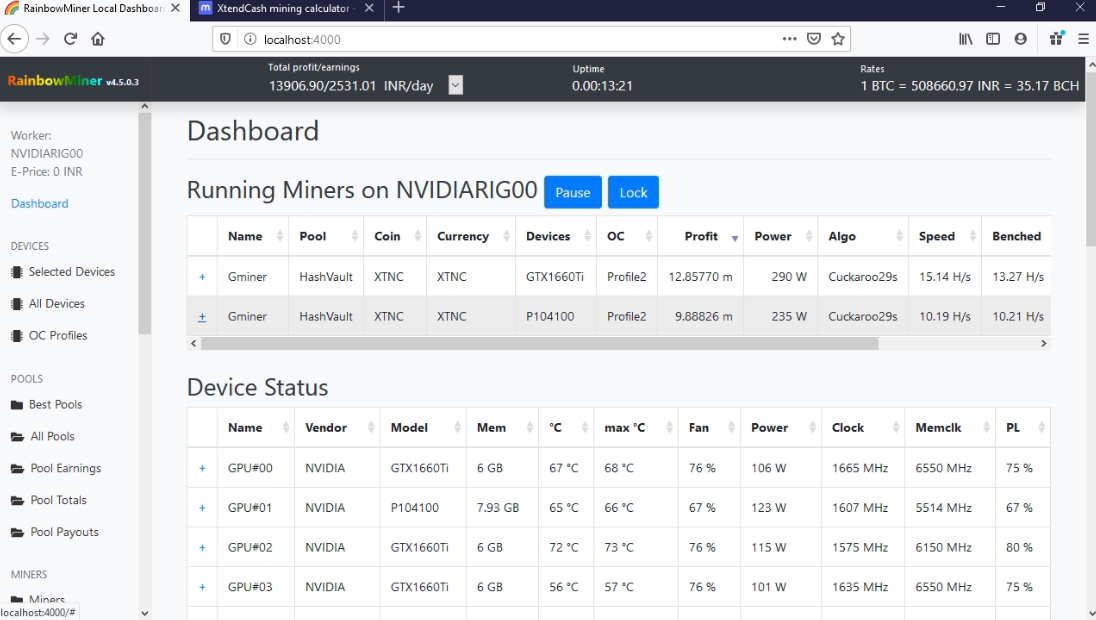Sort running miners by Profit

pos(700,236)
